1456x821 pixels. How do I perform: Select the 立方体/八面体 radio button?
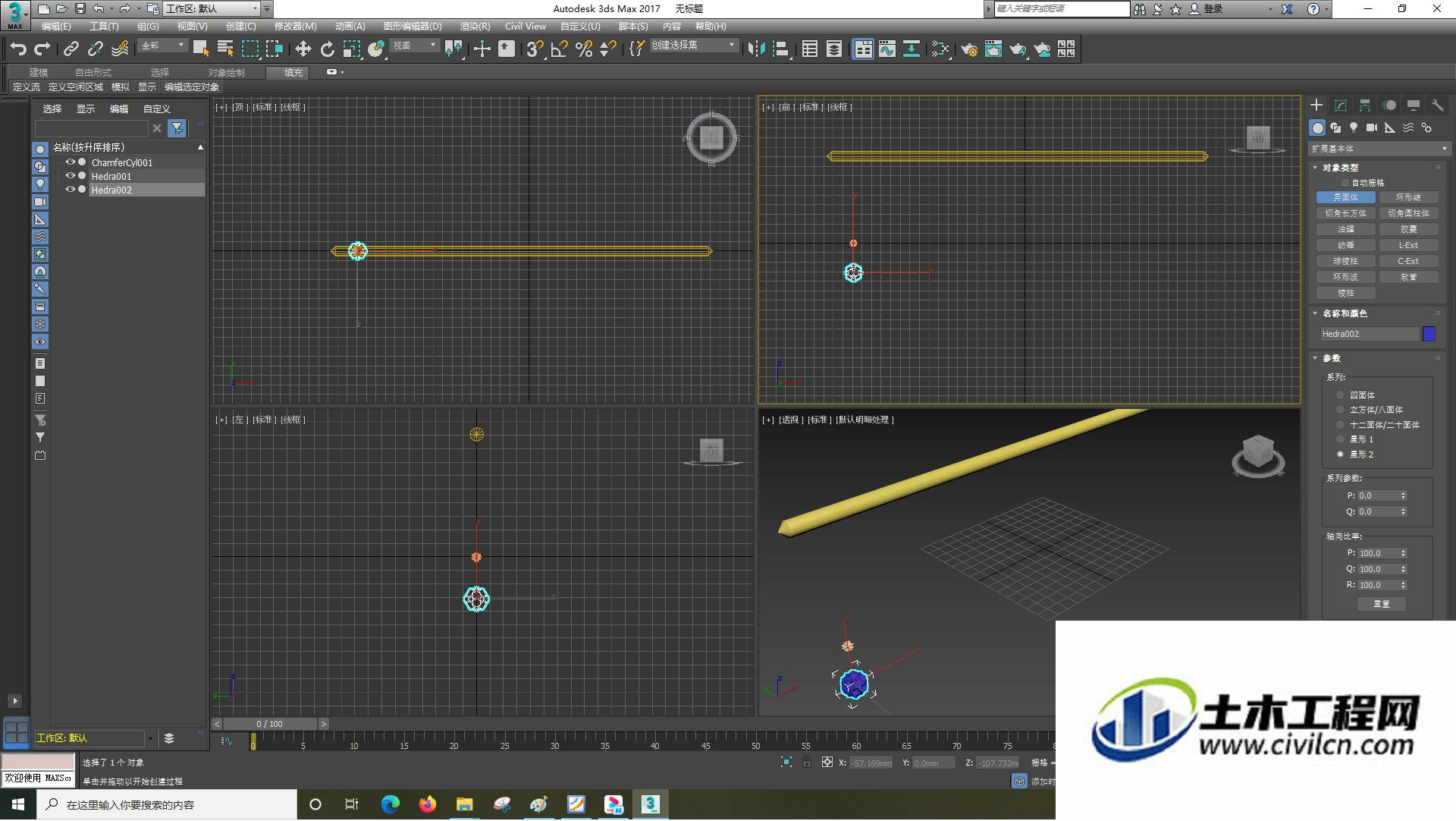click(x=1341, y=410)
